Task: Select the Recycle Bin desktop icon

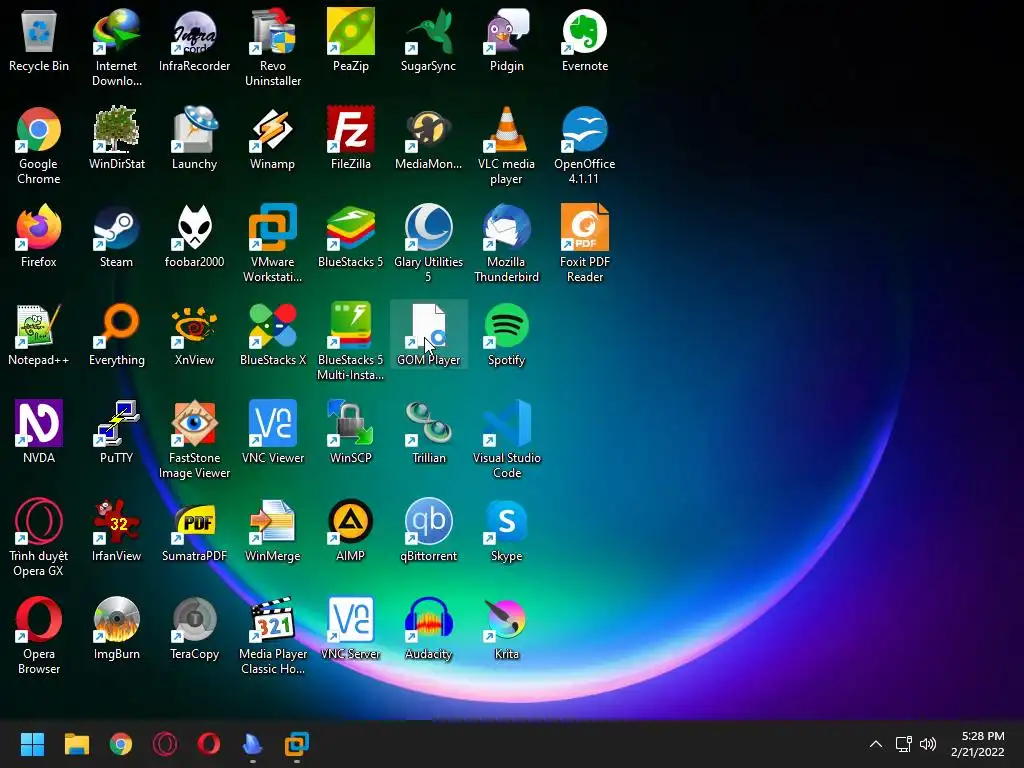Action: [39, 31]
